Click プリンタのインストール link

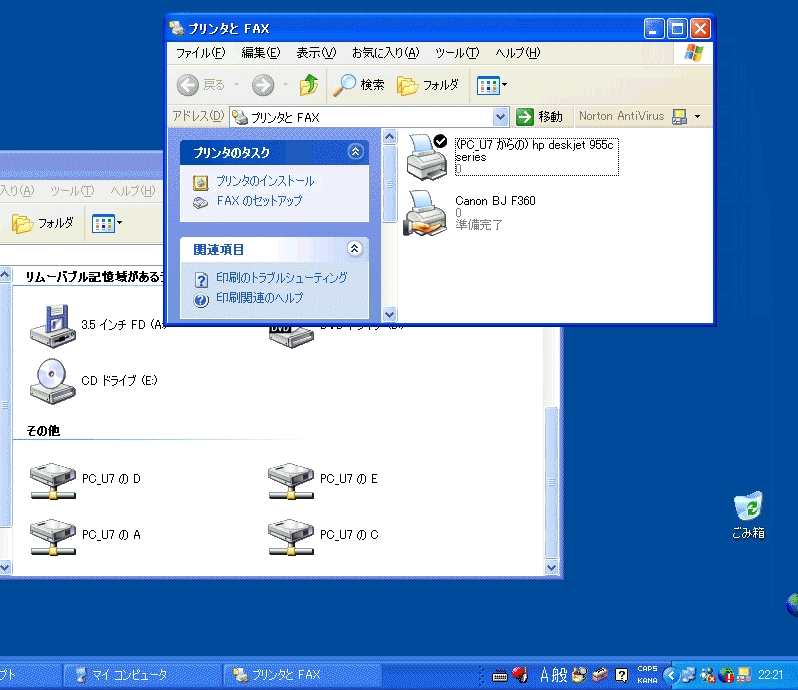tap(265, 181)
